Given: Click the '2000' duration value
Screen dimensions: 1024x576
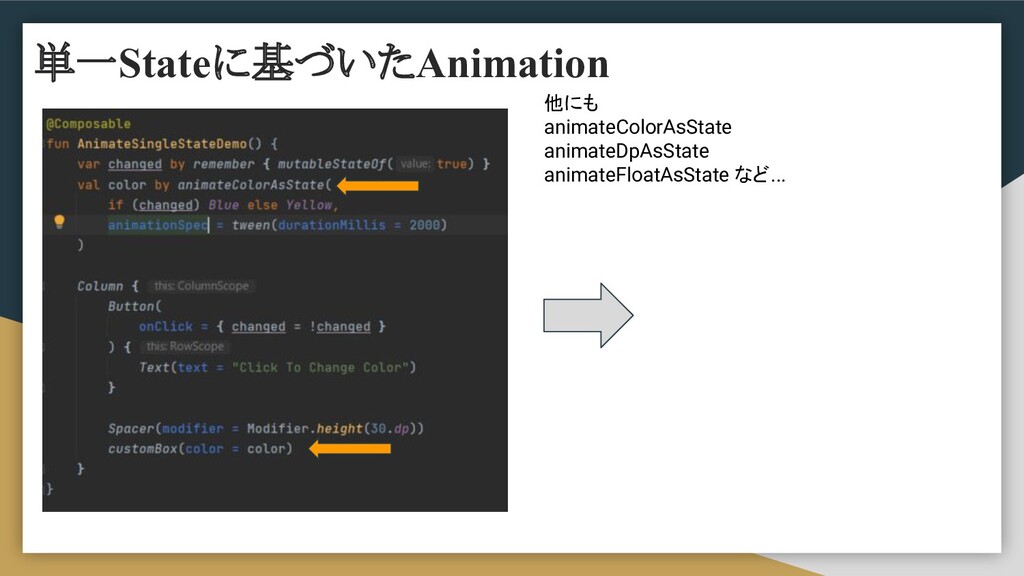Looking at the screenshot, I should click(424, 225).
